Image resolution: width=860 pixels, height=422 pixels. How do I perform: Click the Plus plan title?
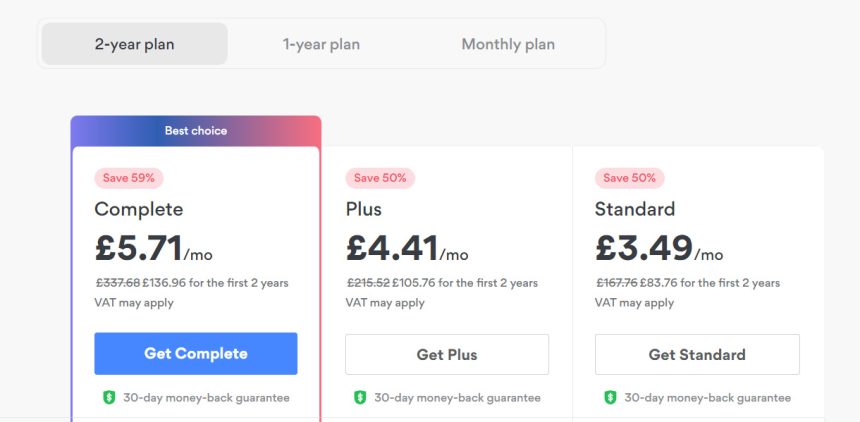pos(364,209)
